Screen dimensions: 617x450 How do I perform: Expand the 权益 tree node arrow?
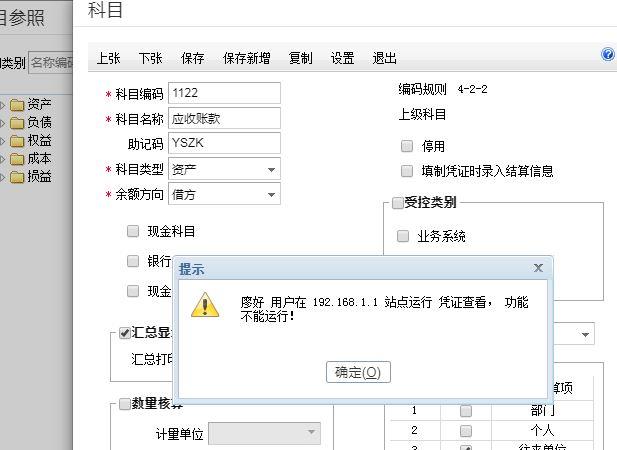[x=2, y=141]
